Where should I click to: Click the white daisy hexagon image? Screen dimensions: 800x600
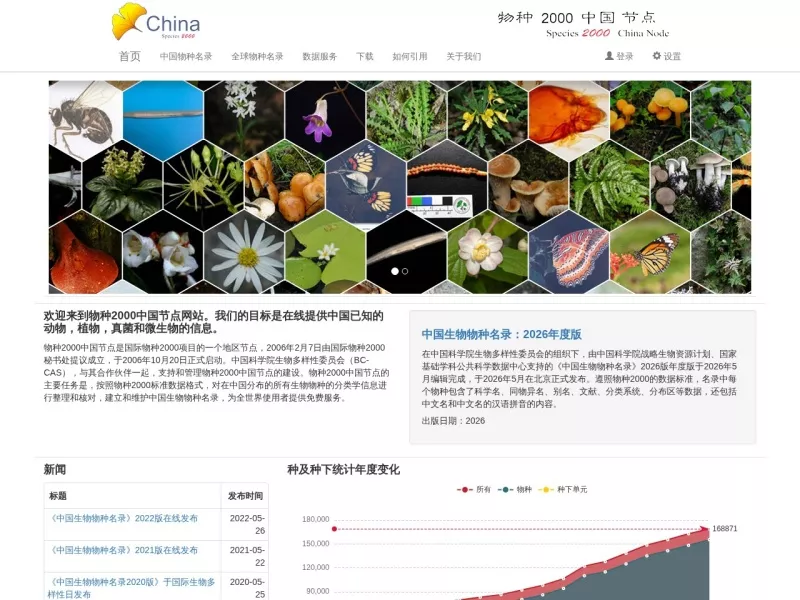tap(244, 254)
